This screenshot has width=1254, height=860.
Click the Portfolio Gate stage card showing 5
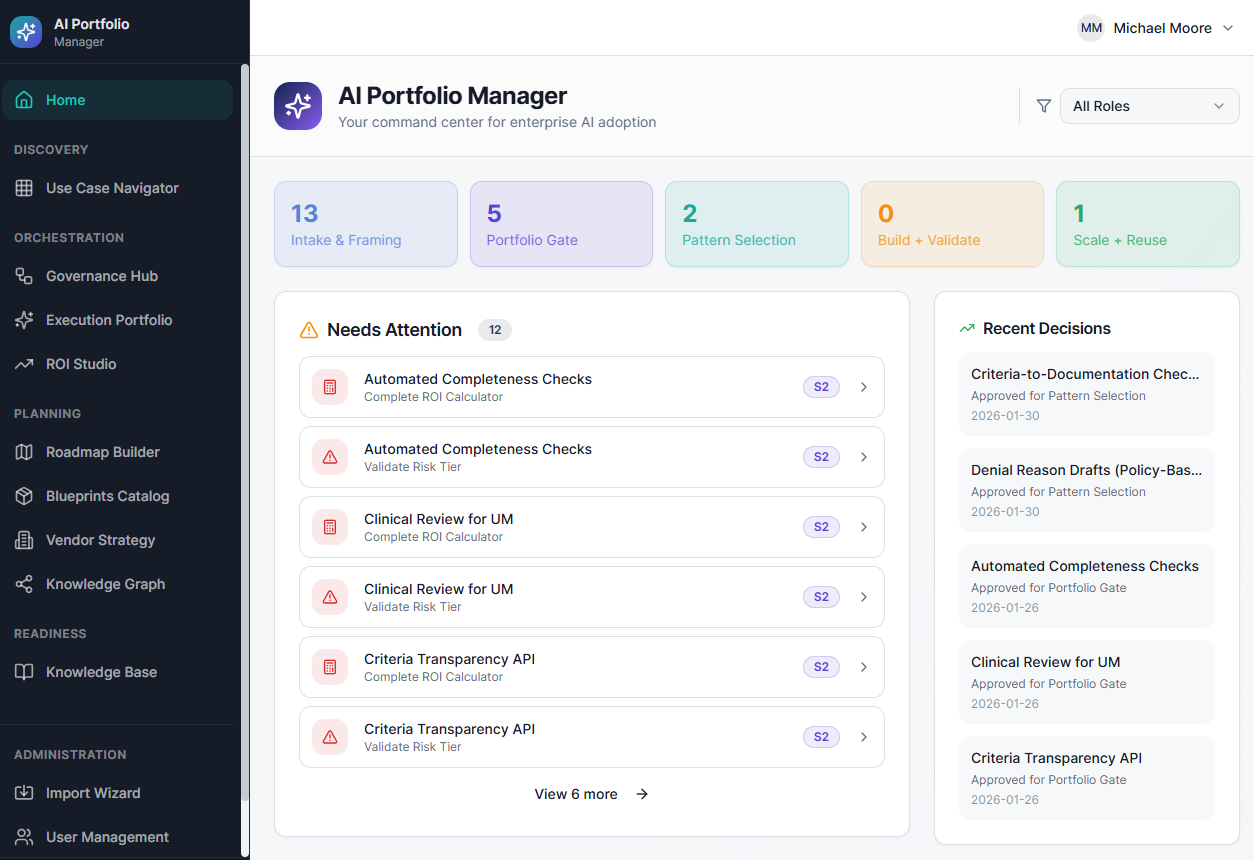561,224
